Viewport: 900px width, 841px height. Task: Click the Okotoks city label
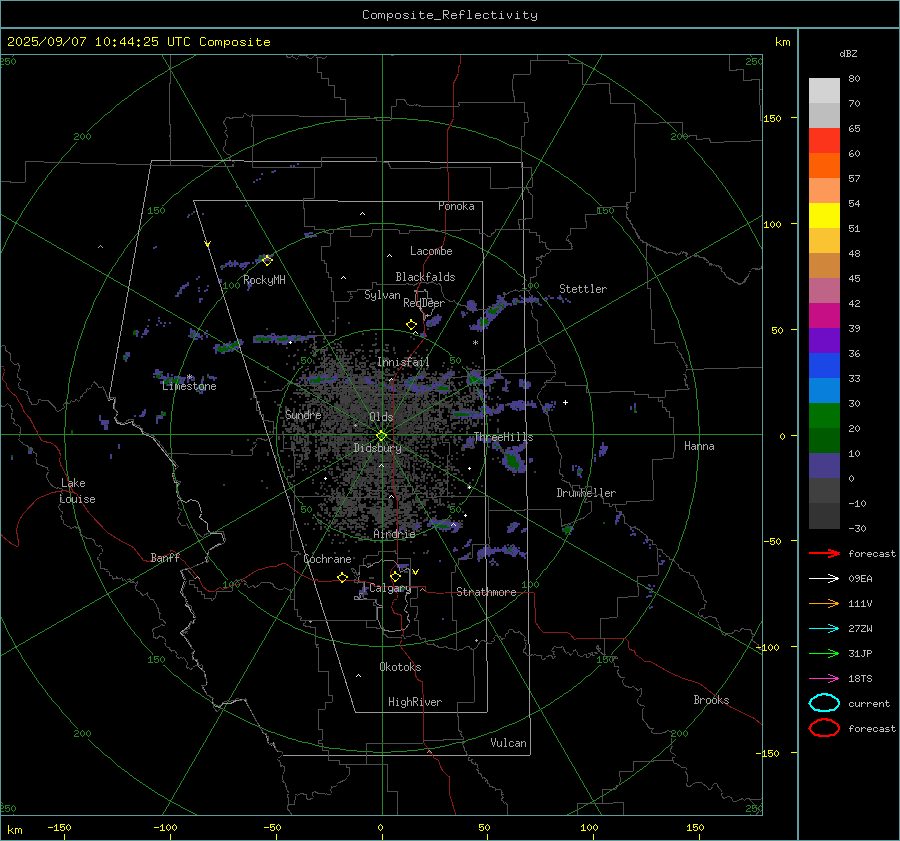[400, 667]
